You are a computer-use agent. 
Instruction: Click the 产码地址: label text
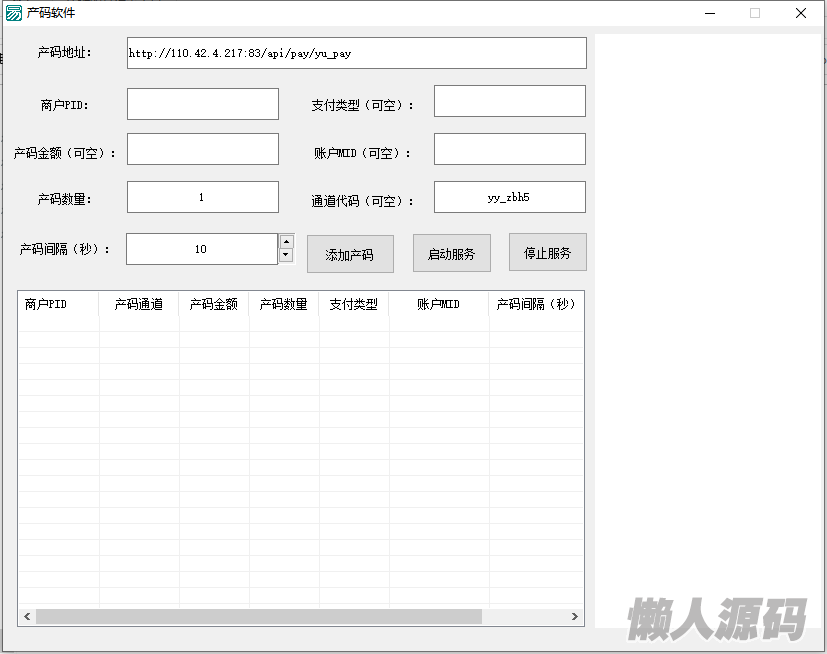[64, 52]
